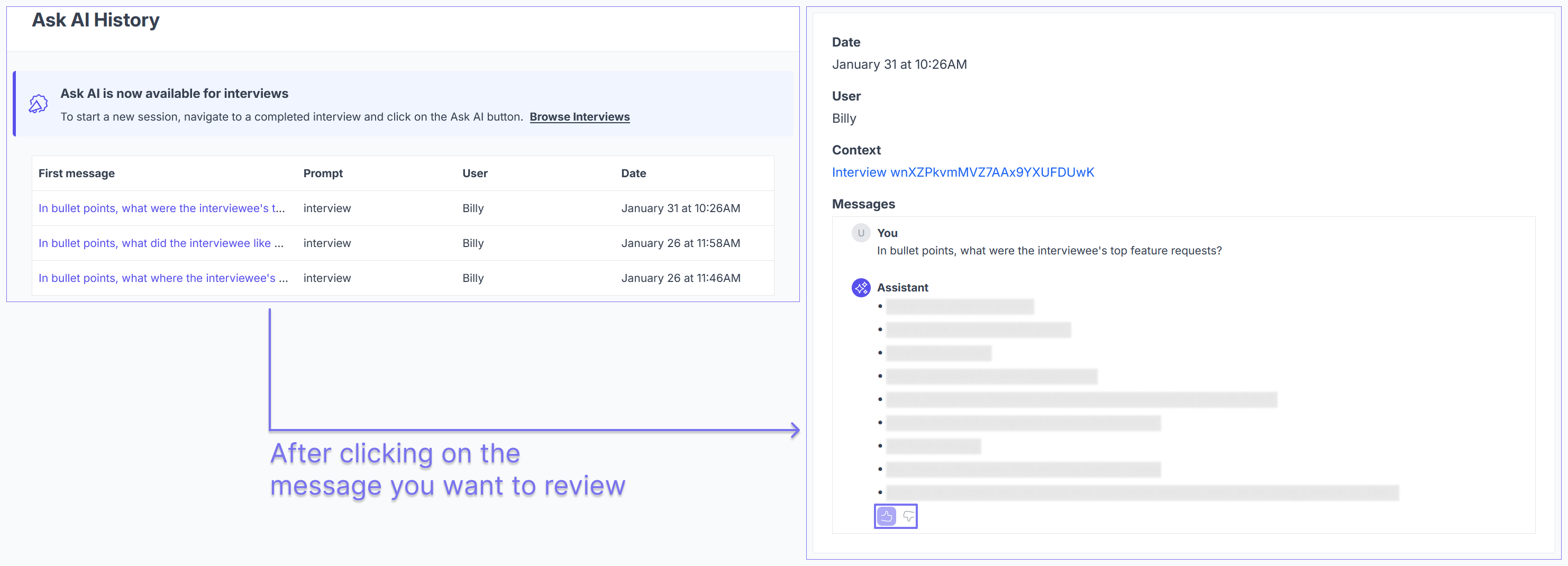Click January 31 at 10:26AM in details panel
The width and height of the screenshot is (1568, 566).
click(899, 65)
